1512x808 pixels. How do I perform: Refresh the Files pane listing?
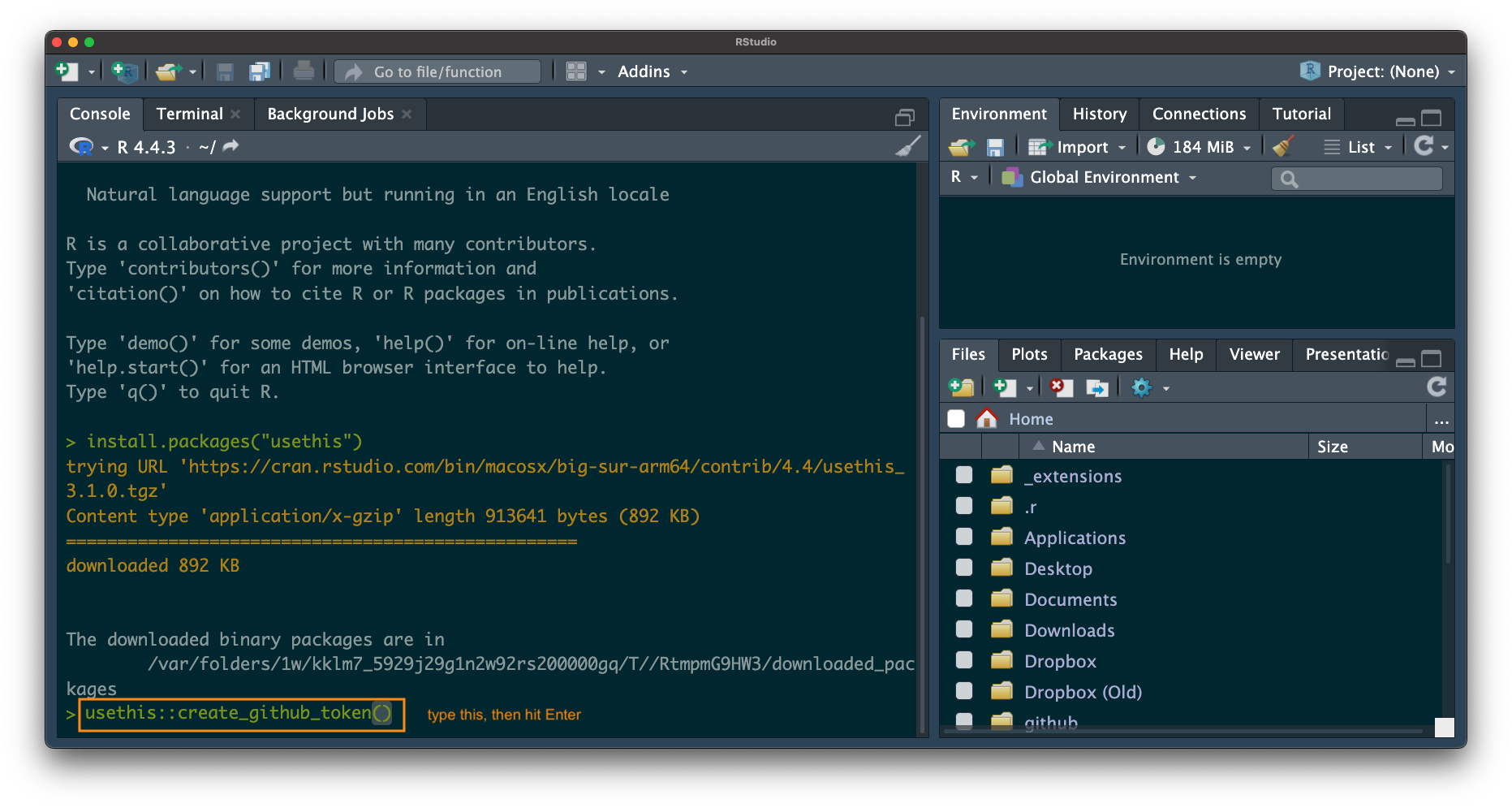click(x=1437, y=387)
